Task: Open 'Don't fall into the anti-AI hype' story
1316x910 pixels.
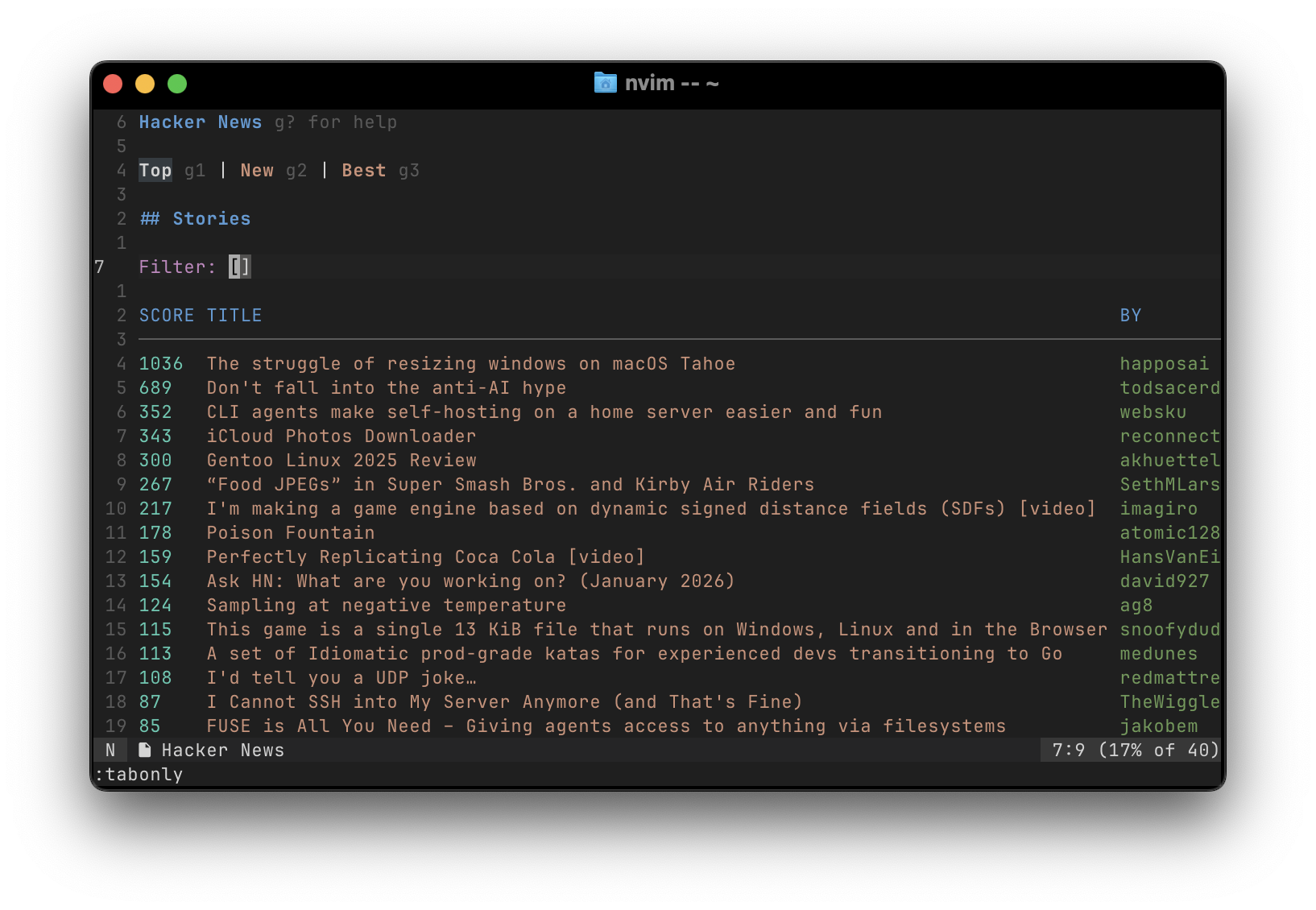Action: (x=387, y=387)
